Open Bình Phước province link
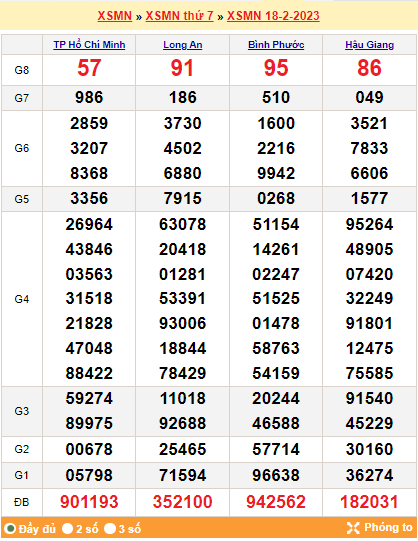The image size is (418, 541). click(276, 45)
